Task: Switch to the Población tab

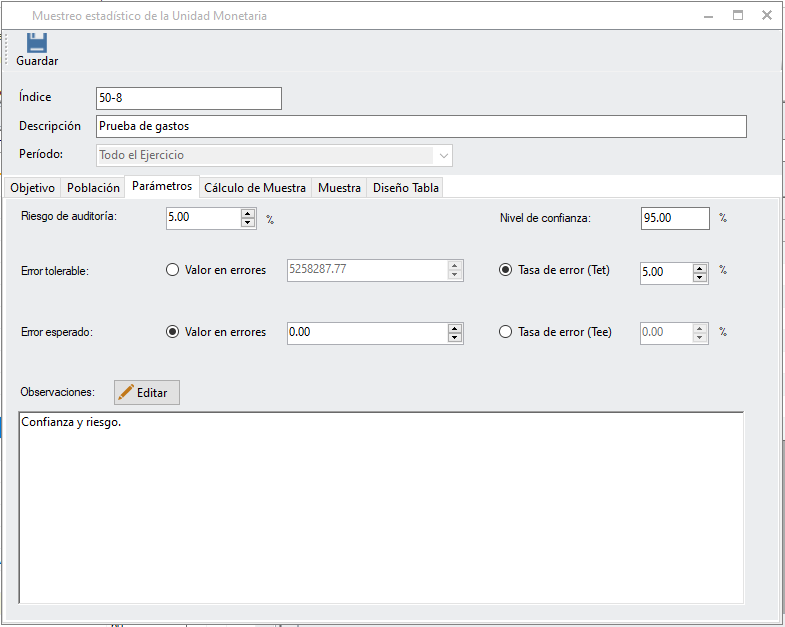Action: [x=93, y=188]
